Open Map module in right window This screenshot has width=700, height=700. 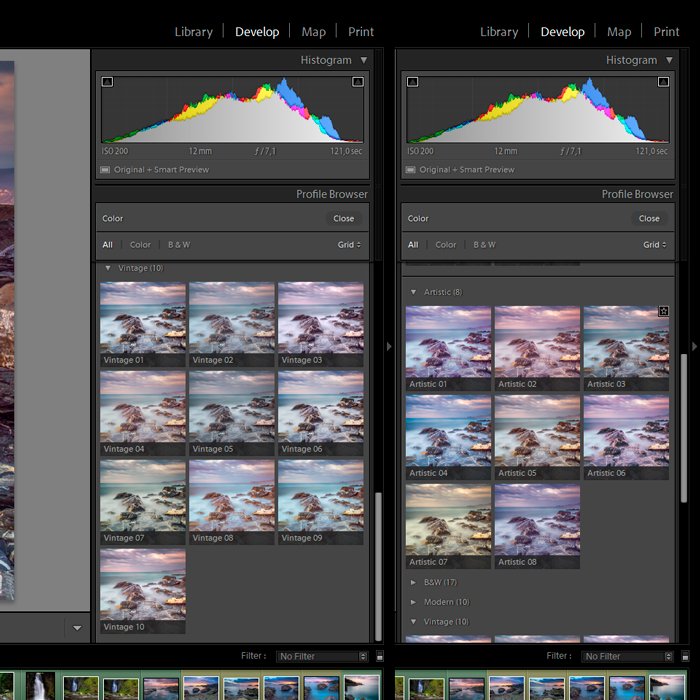click(x=619, y=32)
